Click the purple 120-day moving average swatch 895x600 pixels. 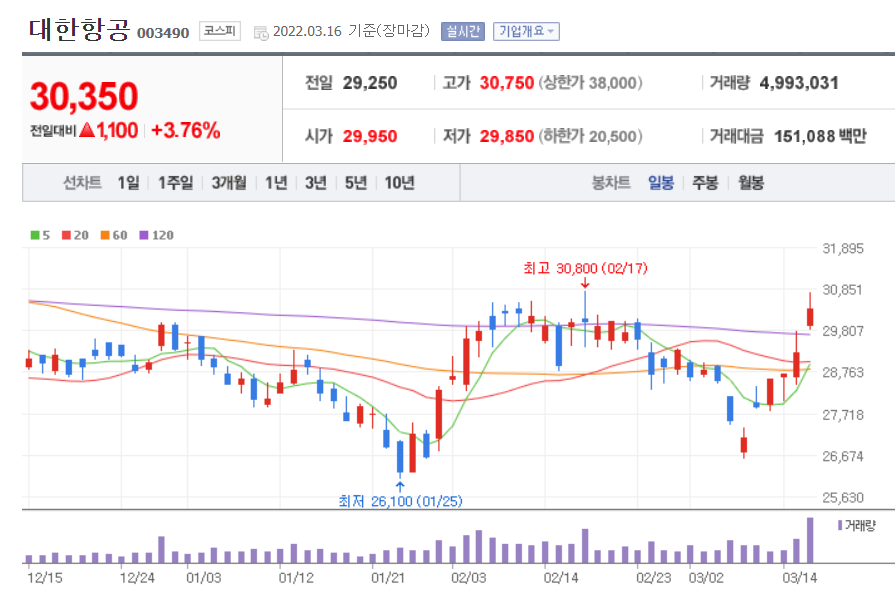144,235
